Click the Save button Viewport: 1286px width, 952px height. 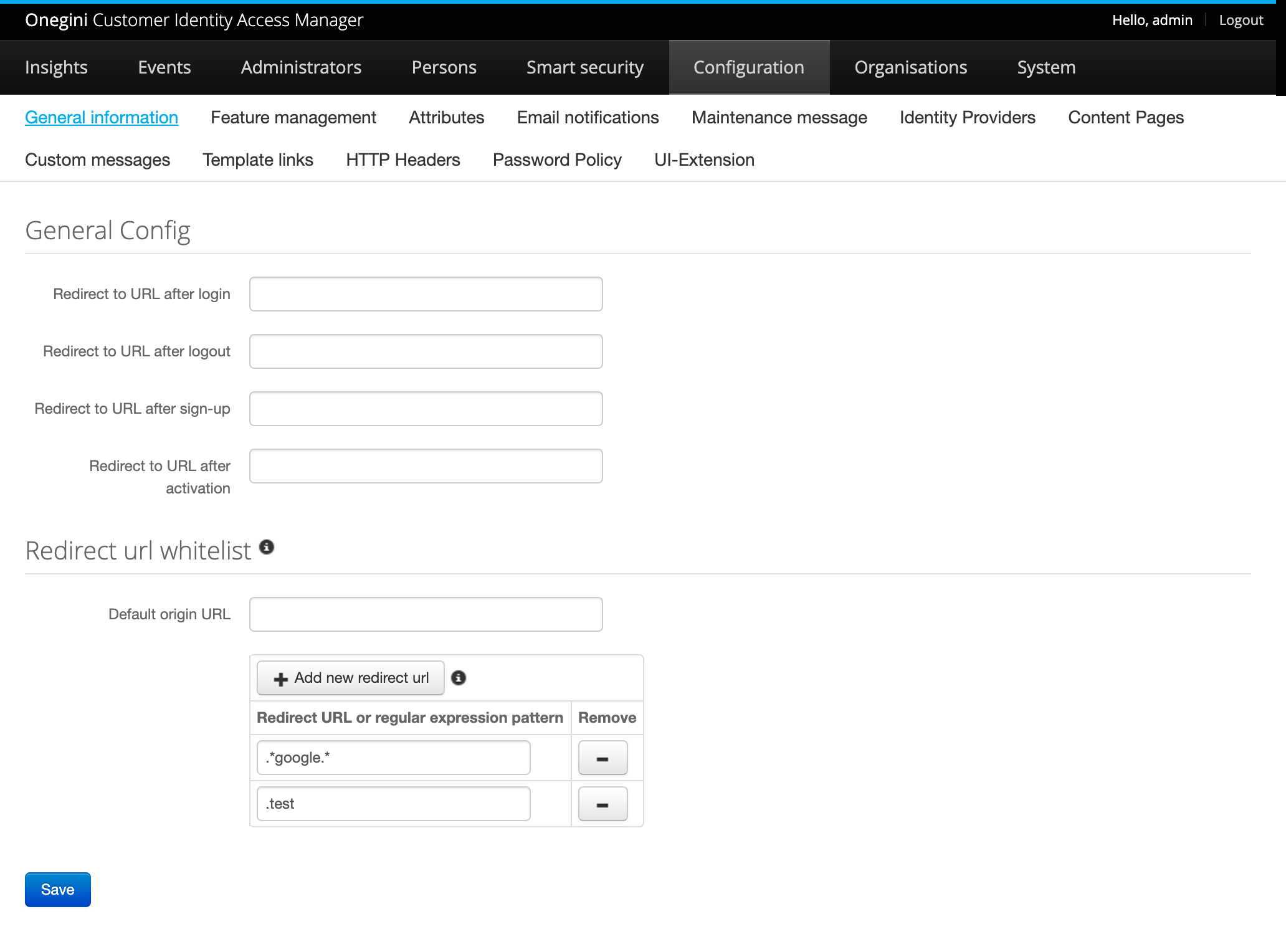(58, 889)
